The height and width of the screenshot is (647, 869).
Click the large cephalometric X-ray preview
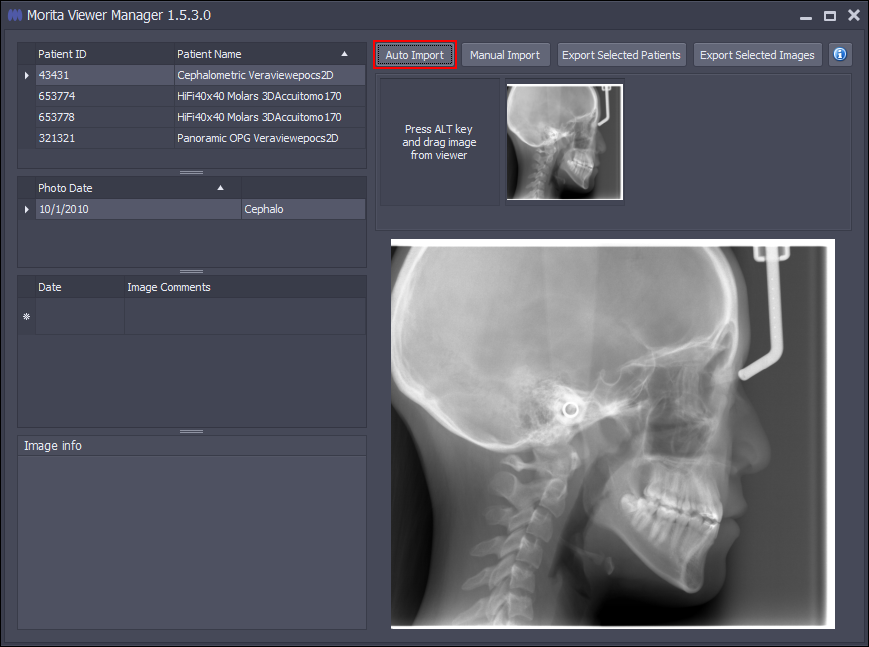click(x=612, y=434)
